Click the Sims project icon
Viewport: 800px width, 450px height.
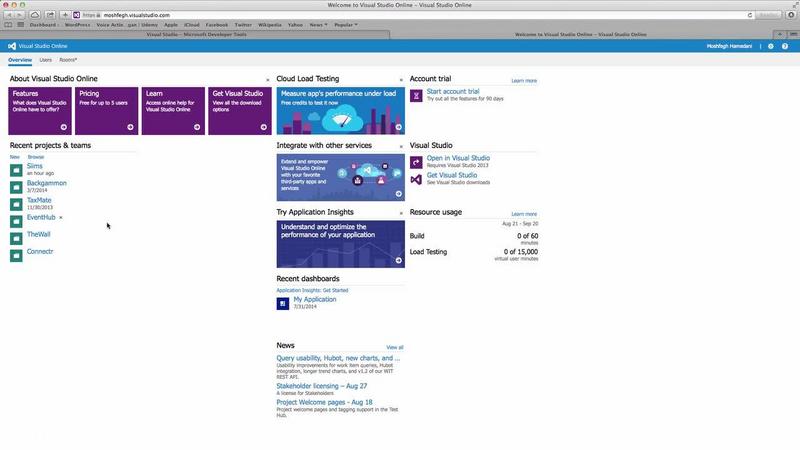click(16, 170)
